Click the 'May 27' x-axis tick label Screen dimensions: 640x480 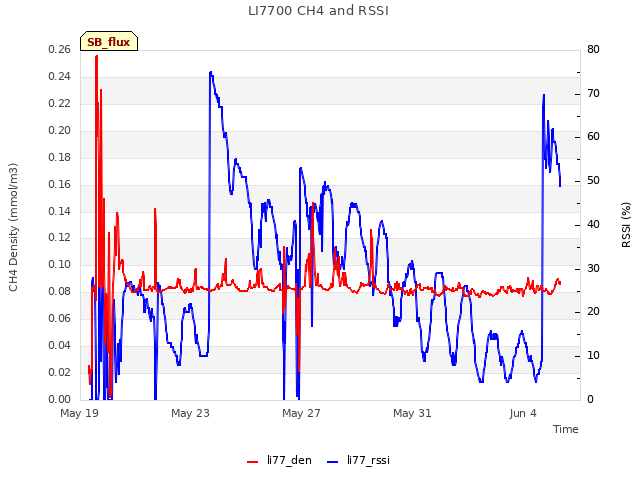click(301, 413)
